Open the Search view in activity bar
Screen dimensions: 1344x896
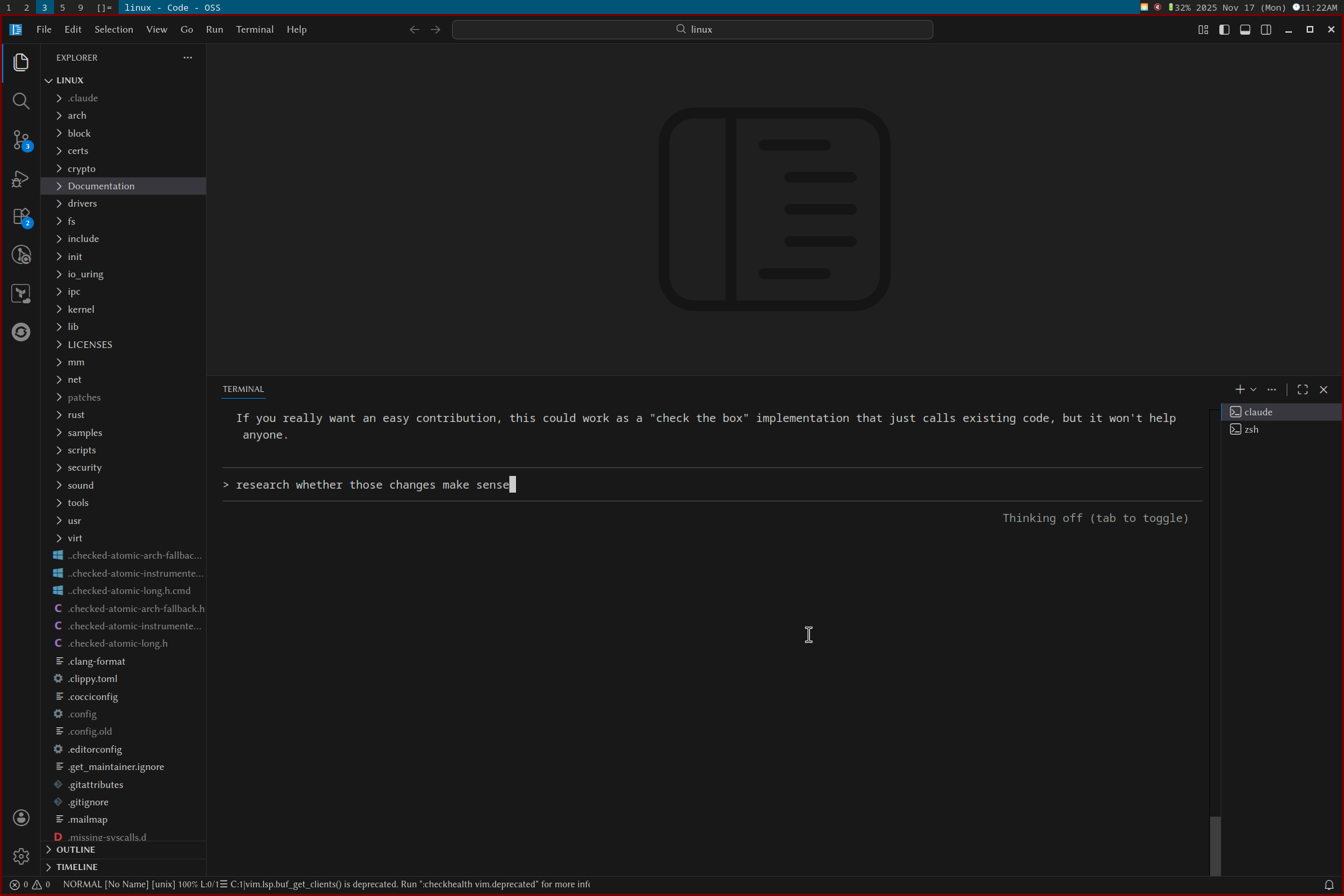(21, 101)
